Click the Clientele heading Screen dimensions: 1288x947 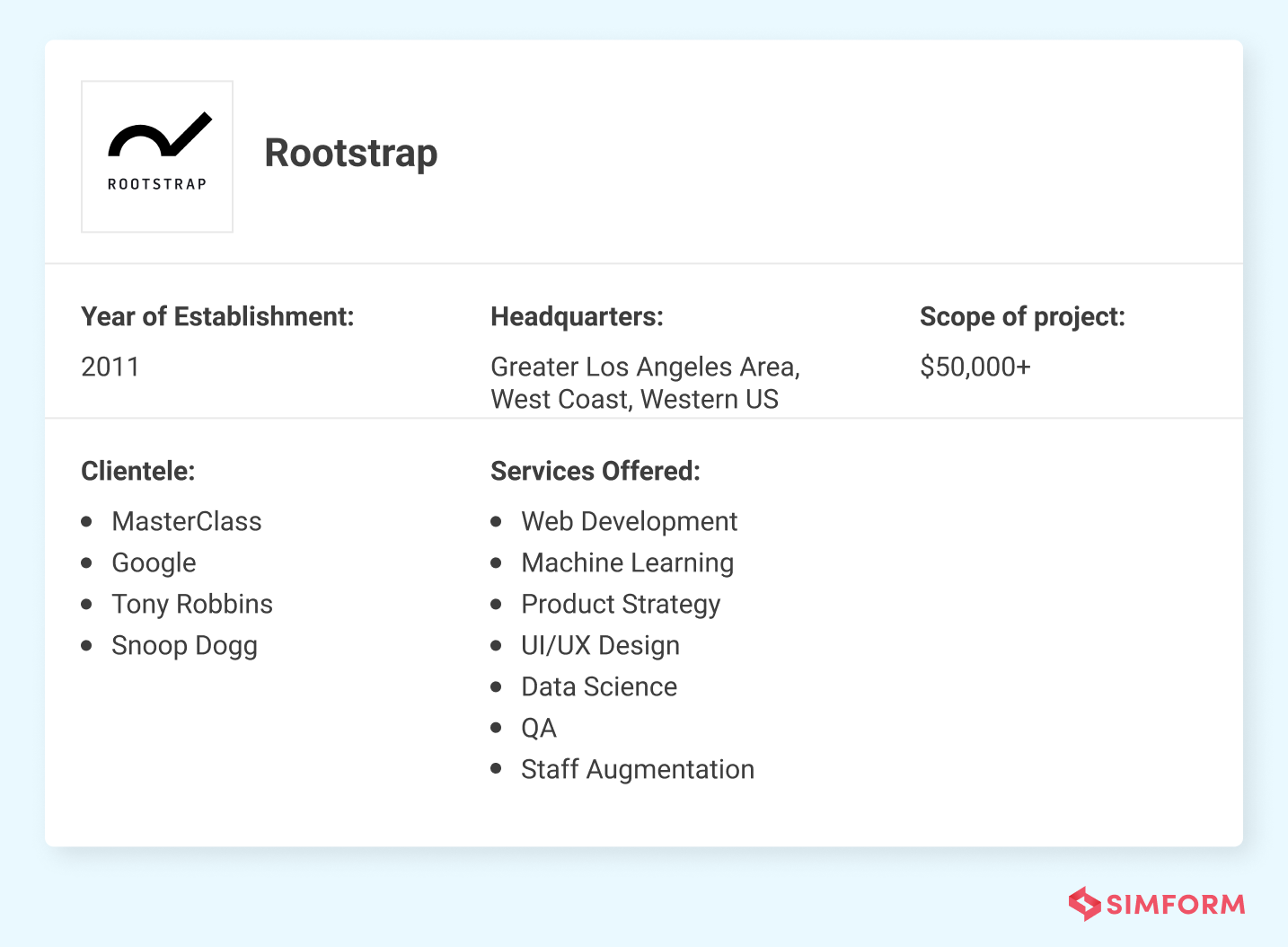click(138, 471)
